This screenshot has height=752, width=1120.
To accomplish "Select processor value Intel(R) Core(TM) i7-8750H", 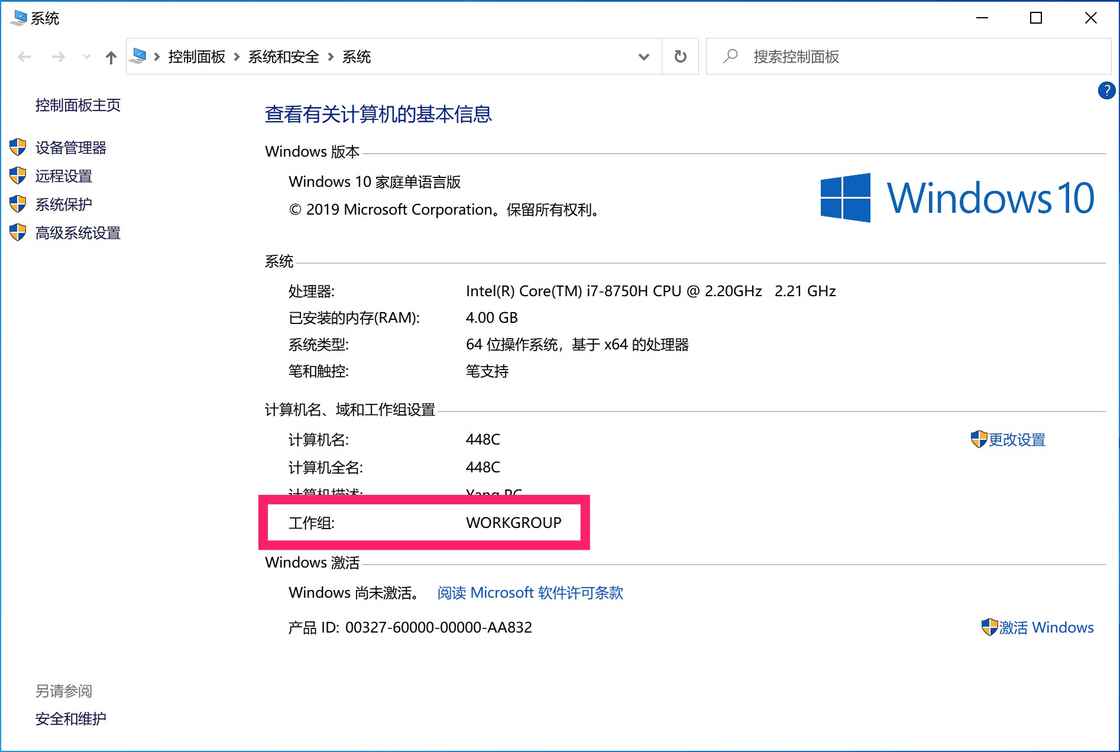I will coord(651,291).
